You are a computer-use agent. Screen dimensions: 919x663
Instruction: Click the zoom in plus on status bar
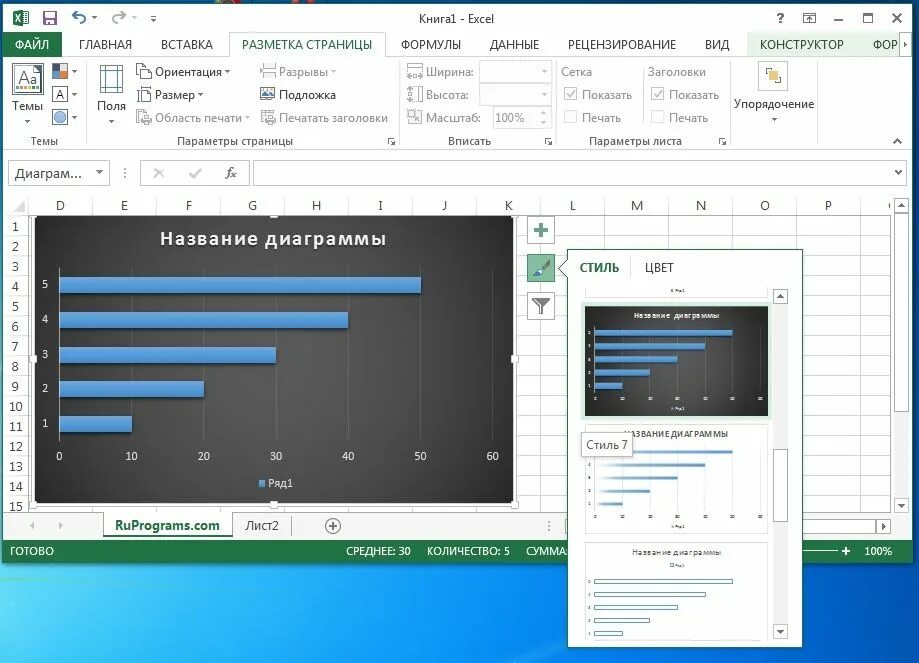click(x=846, y=551)
